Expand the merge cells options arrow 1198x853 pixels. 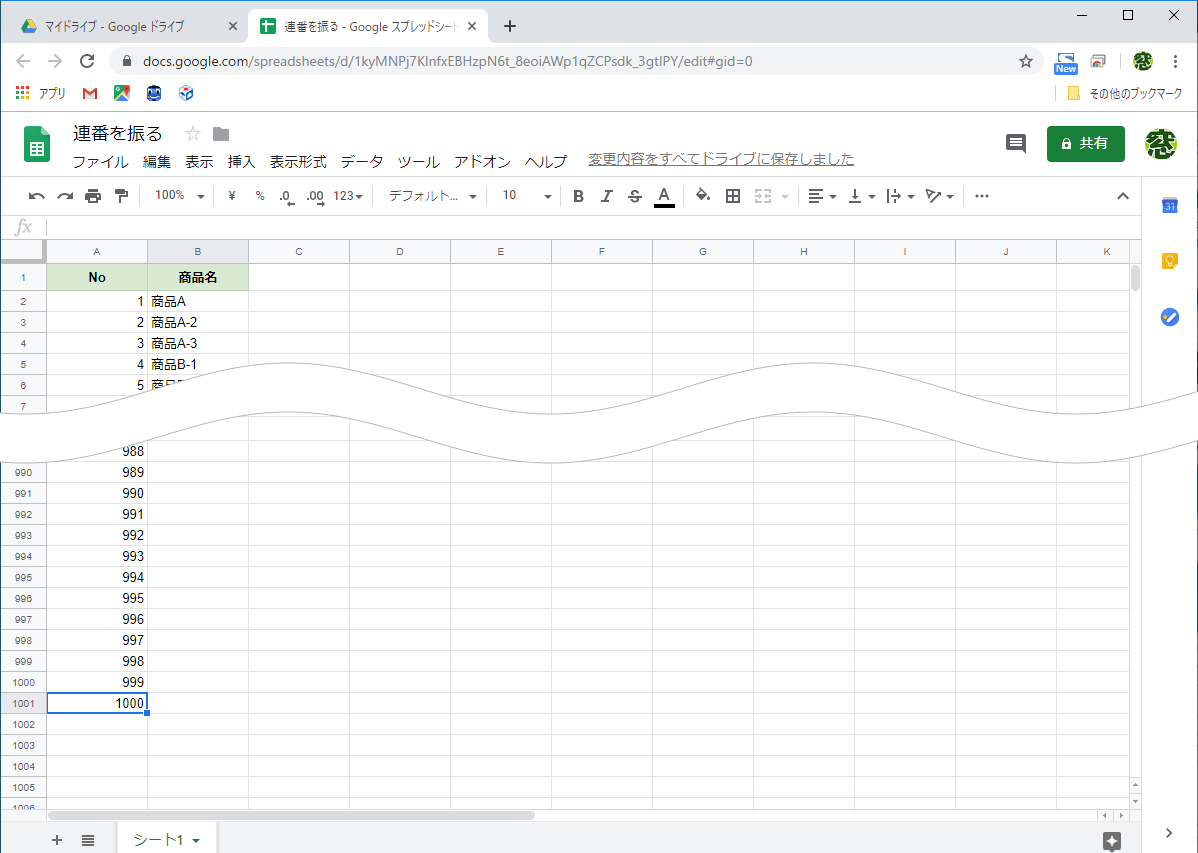pyautogui.click(x=785, y=197)
